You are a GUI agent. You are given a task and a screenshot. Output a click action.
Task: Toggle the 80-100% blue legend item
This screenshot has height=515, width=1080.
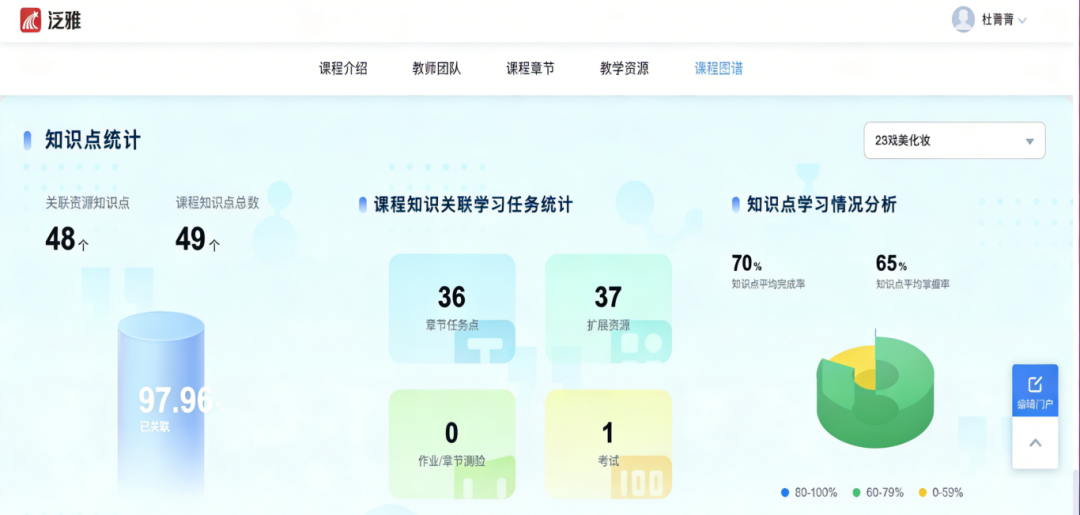[x=809, y=493]
